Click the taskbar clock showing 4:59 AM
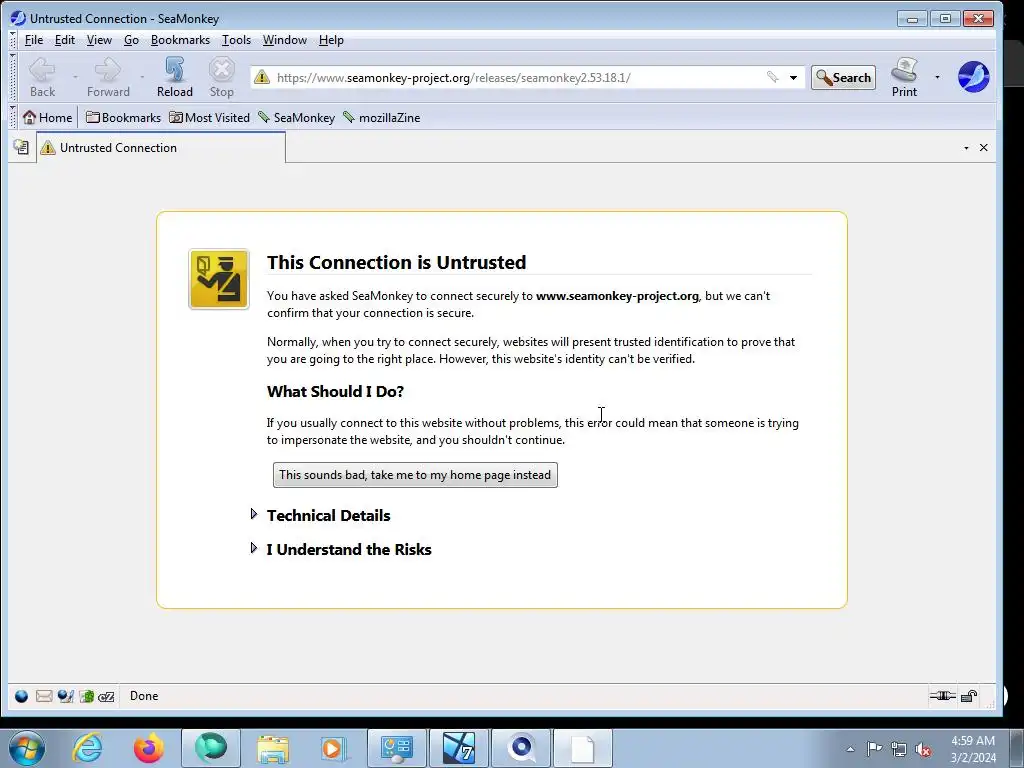 tap(973, 749)
